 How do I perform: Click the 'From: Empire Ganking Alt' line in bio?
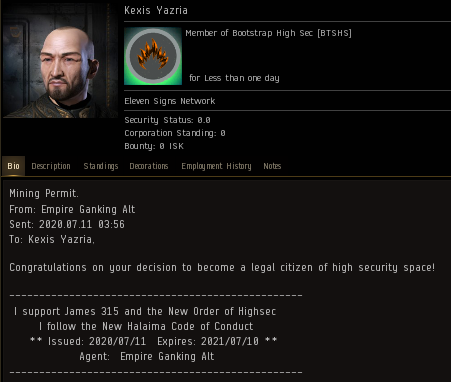pyautogui.click(x=72, y=209)
